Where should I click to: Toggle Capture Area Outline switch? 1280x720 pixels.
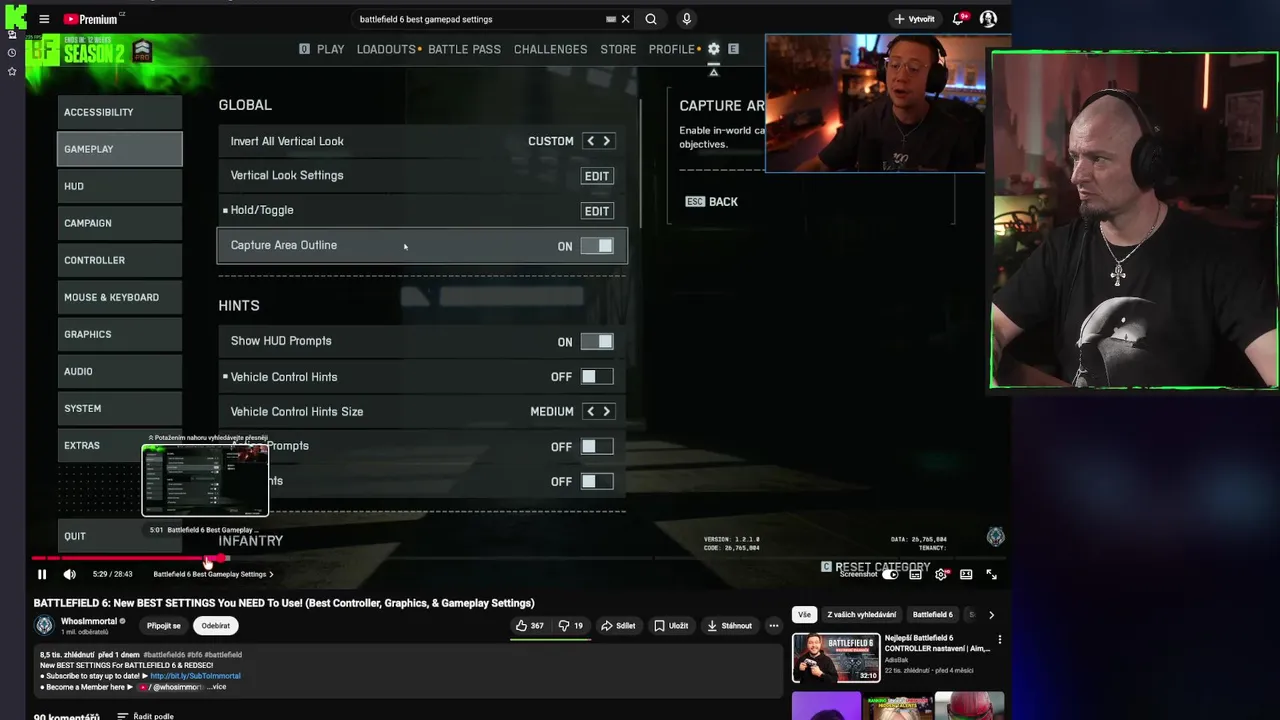(597, 246)
